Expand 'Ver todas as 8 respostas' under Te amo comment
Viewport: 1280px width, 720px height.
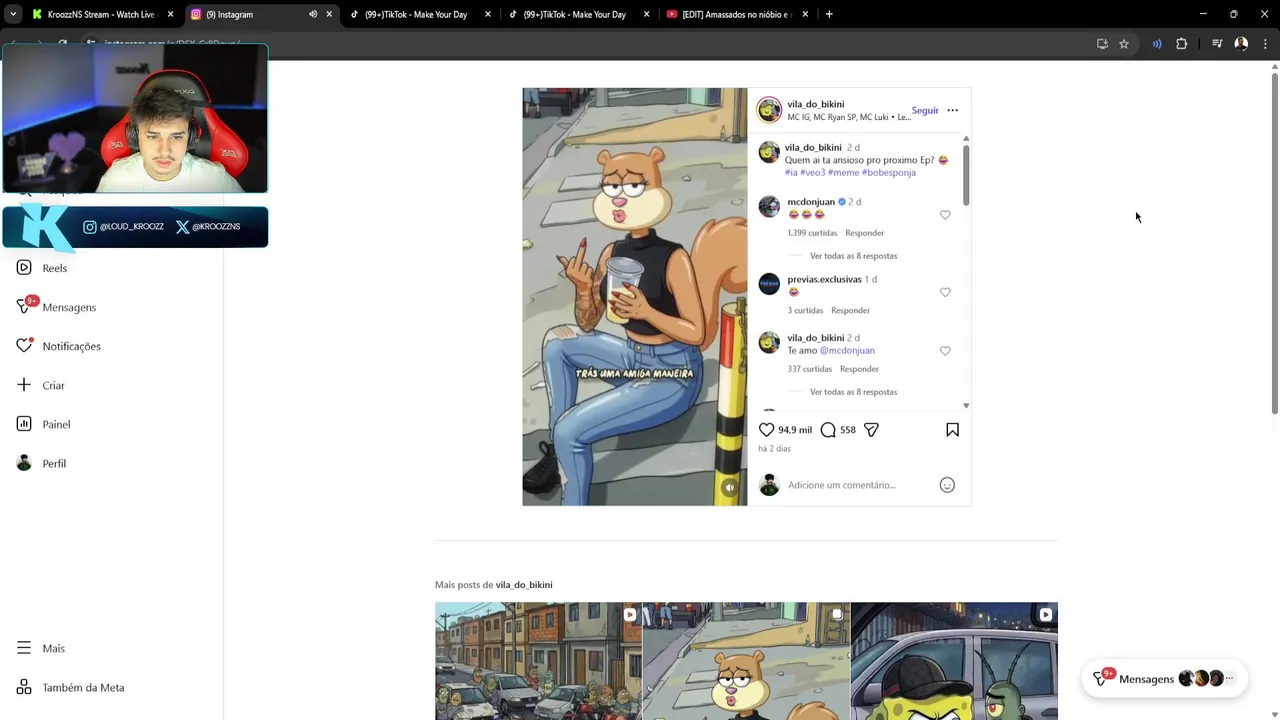tap(853, 392)
